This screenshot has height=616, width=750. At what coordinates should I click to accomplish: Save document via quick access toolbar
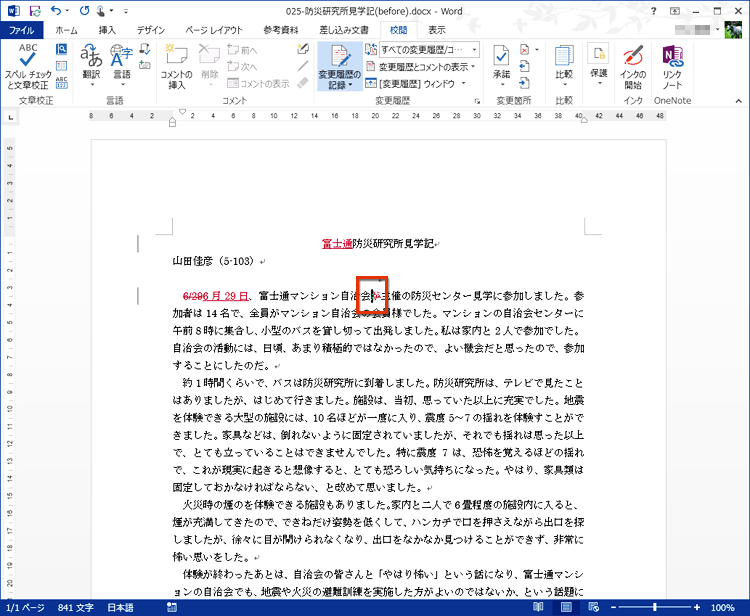click(35, 11)
